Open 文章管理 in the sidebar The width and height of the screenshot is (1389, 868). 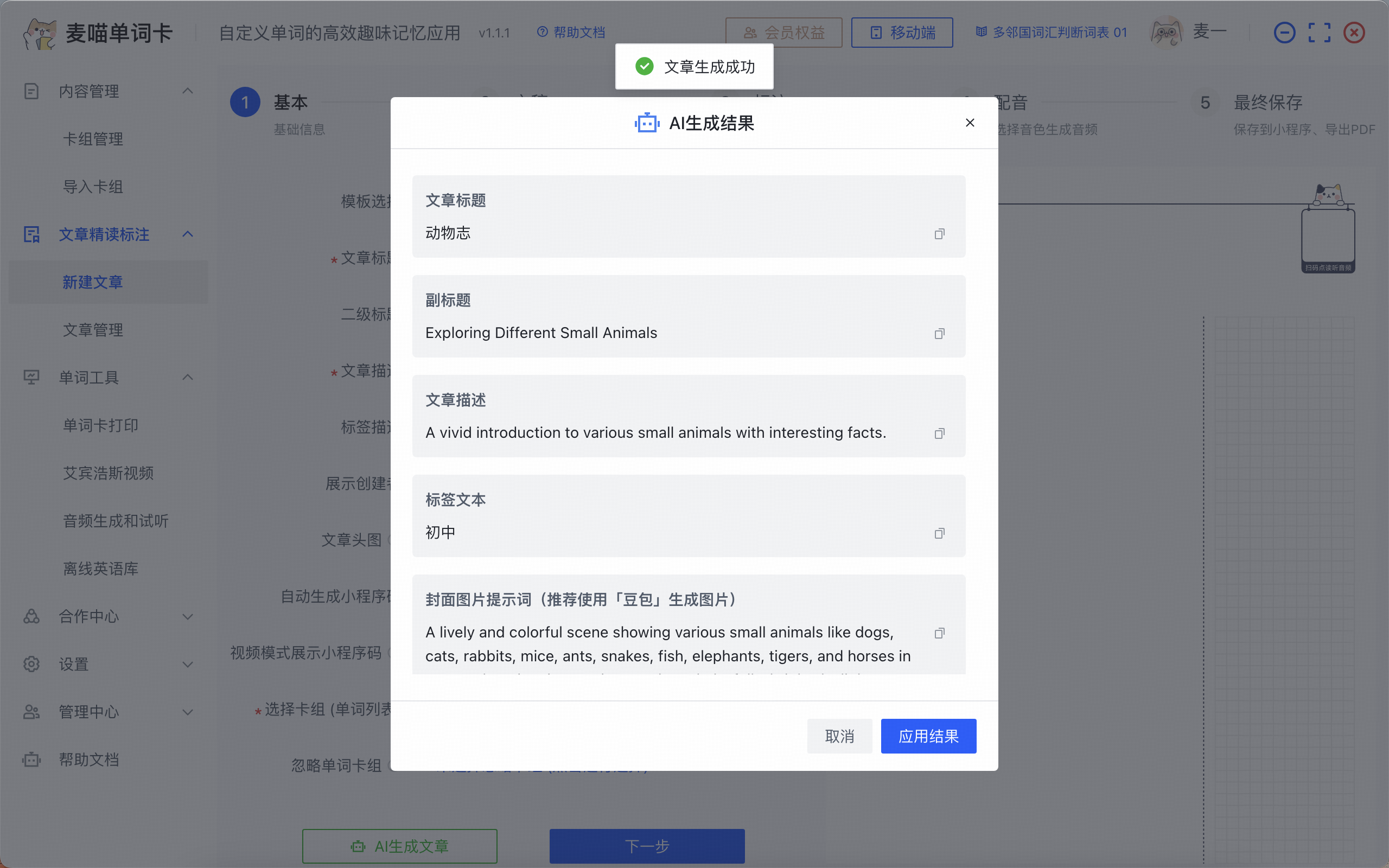[93, 330]
